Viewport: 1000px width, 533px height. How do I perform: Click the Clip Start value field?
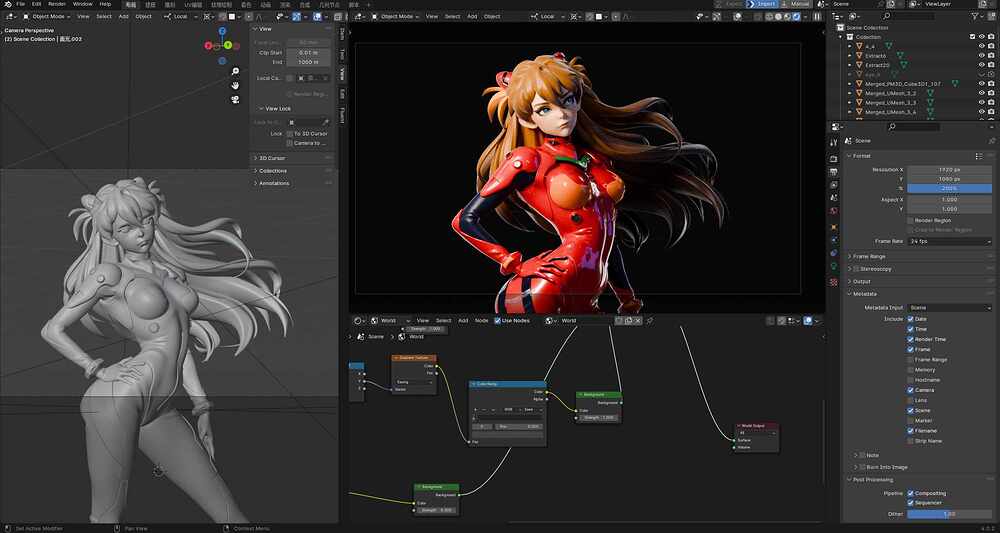click(308, 53)
